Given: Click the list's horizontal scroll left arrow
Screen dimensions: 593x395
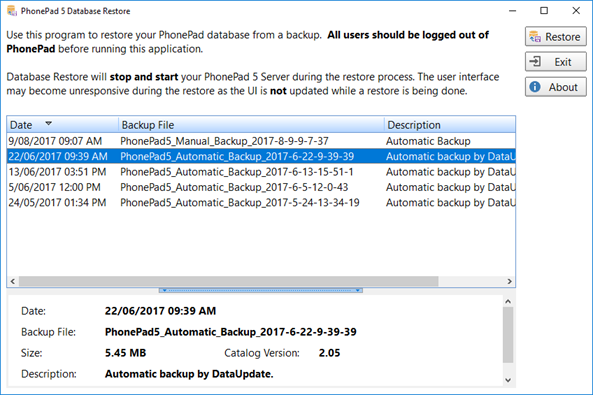Looking at the screenshot, I should click(x=13, y=281).
